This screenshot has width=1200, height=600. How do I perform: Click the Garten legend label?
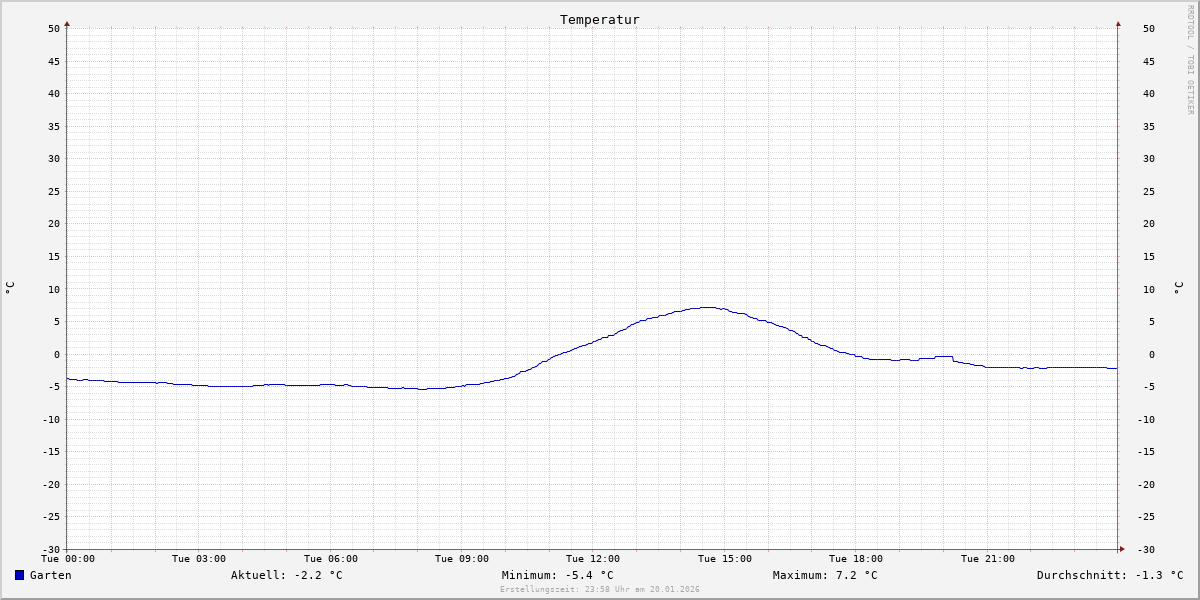coord(50,575)
